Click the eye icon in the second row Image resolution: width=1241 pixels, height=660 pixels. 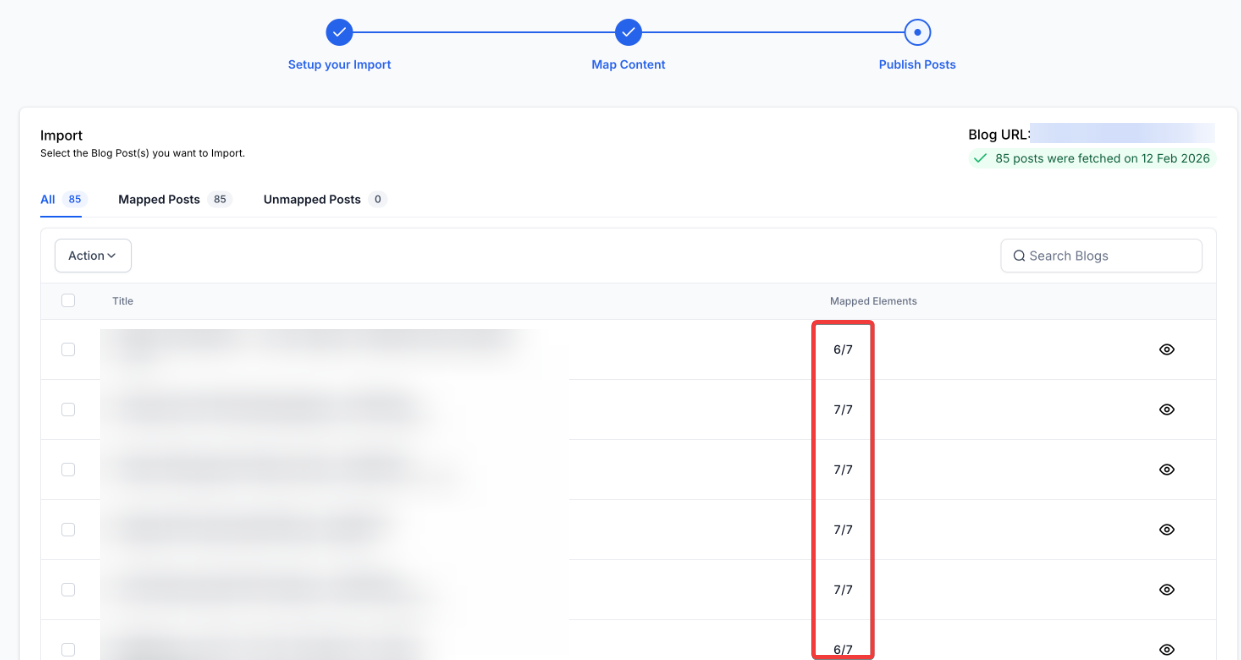(x=1166, y=410)
